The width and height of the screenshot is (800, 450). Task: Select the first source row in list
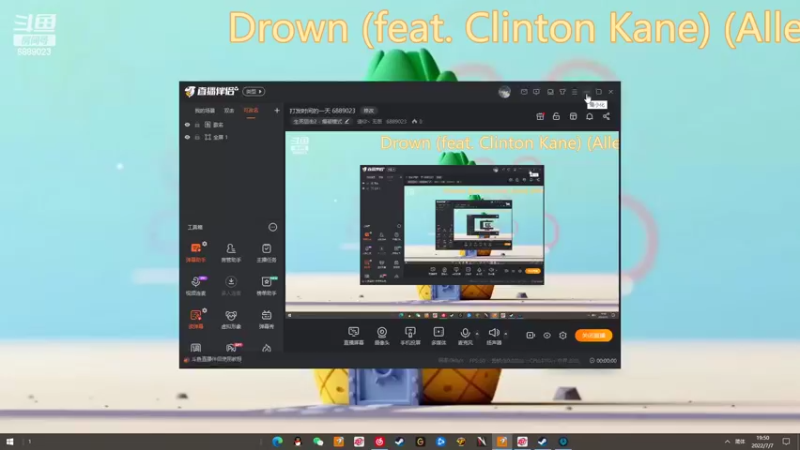[x=232, y=124]
